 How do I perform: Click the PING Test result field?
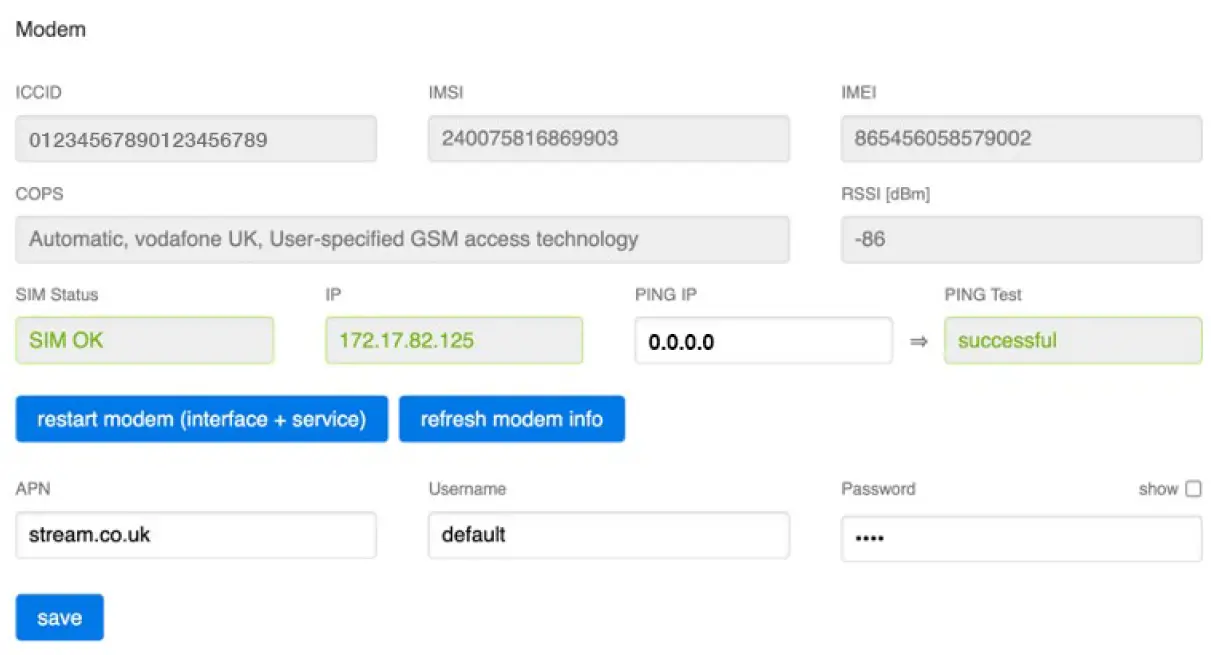pos(1072,341)
